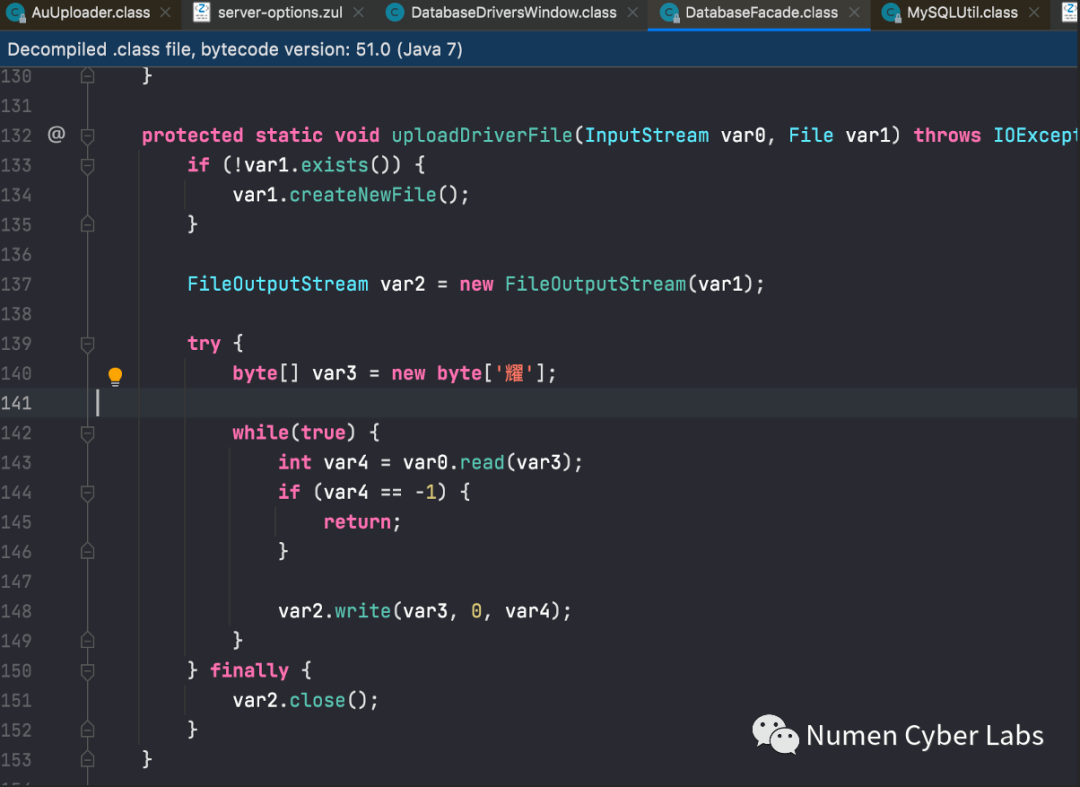The image size is (1080, 787).
Task: Collapse the try block on line 139
Action: [x=87, y=343]
